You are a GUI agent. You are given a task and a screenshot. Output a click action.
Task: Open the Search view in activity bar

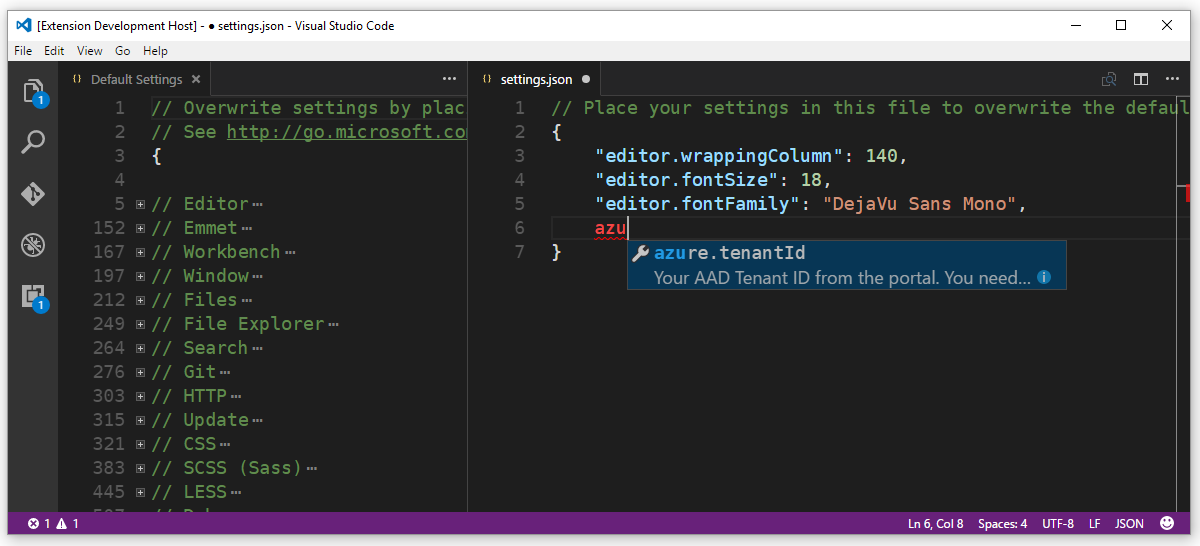point(34,142)
